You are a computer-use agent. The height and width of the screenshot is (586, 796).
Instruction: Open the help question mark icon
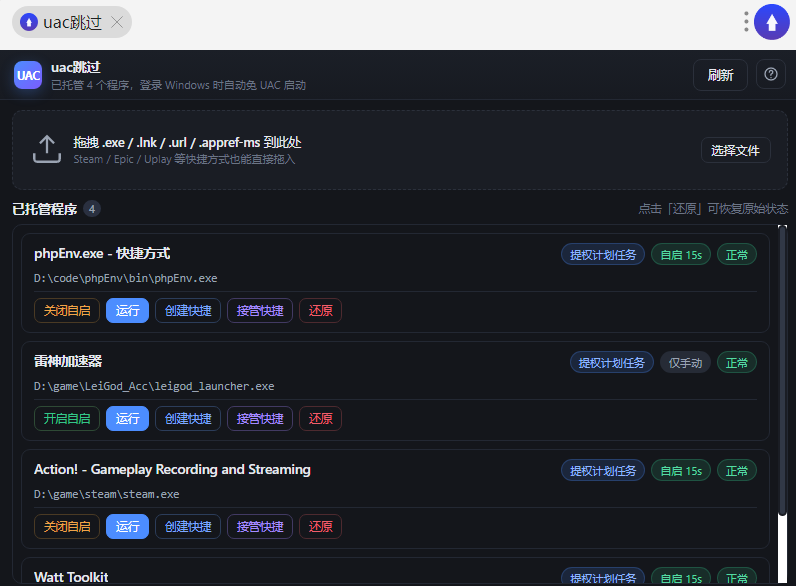[x=771, y=75]
